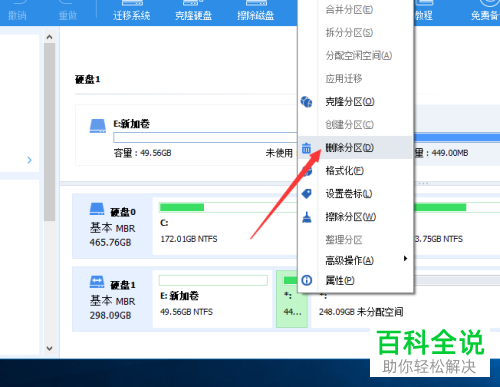The image size is (500, 387).
Task: Click the 重做 toolbar button
Action: coord(68,11)
